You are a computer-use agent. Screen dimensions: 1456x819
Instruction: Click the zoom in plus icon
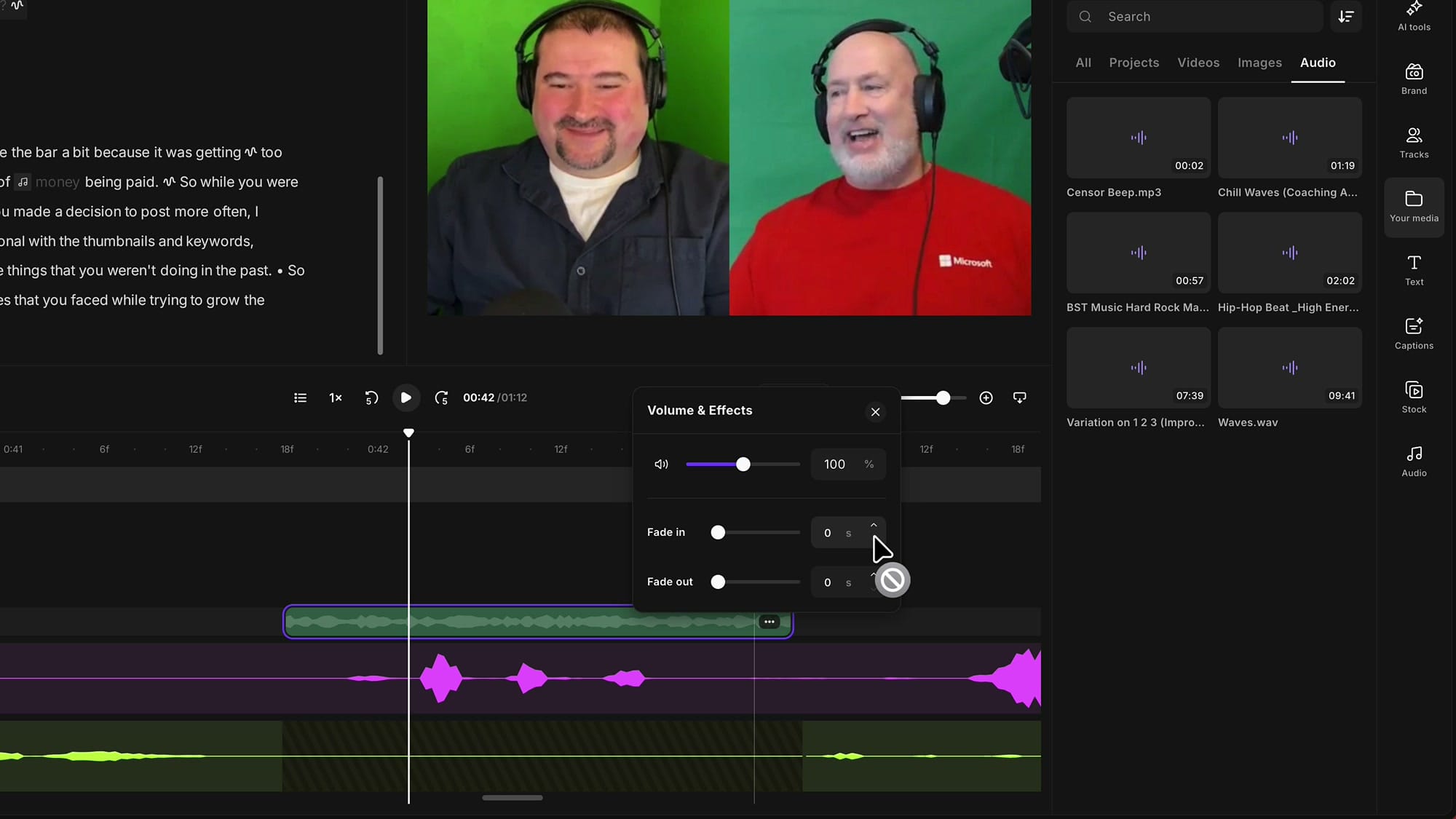point(986,397)
